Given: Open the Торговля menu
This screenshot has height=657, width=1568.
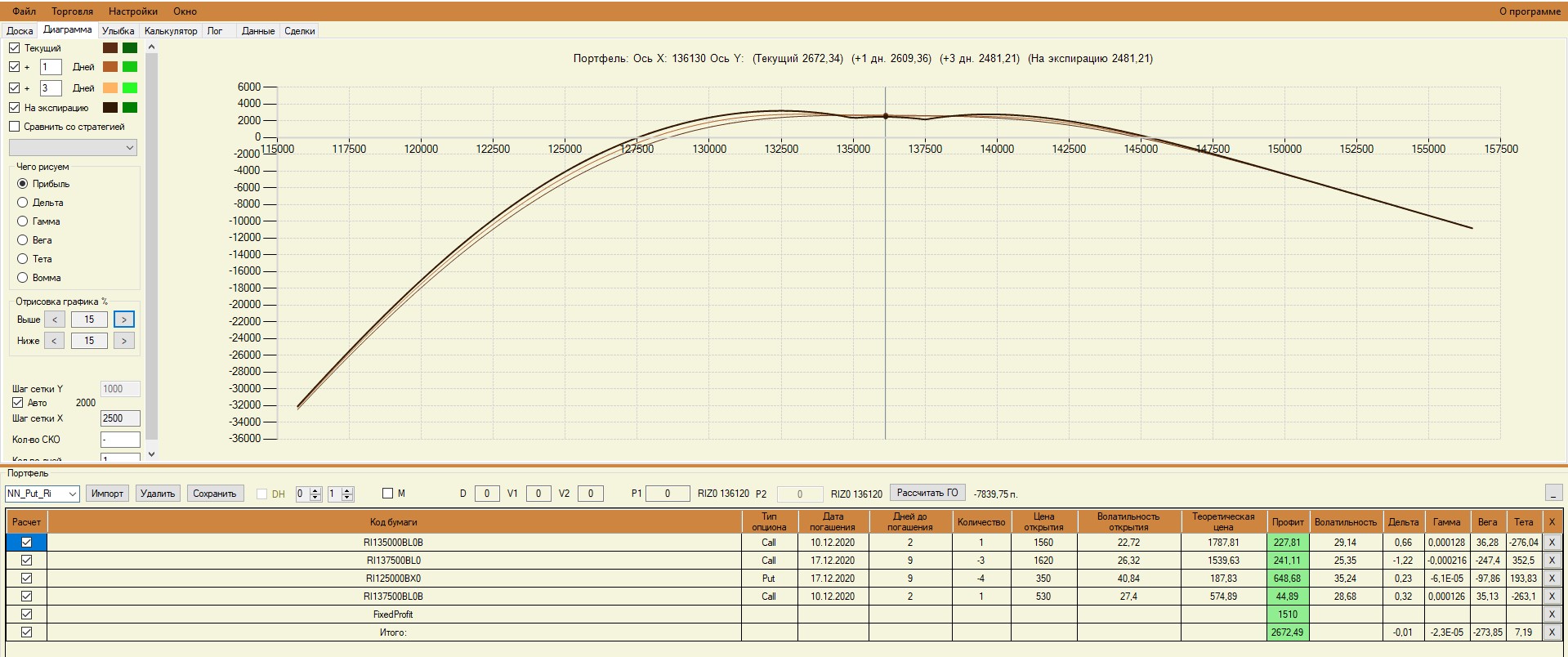Looking at the screenshot, I should [72, 11].
